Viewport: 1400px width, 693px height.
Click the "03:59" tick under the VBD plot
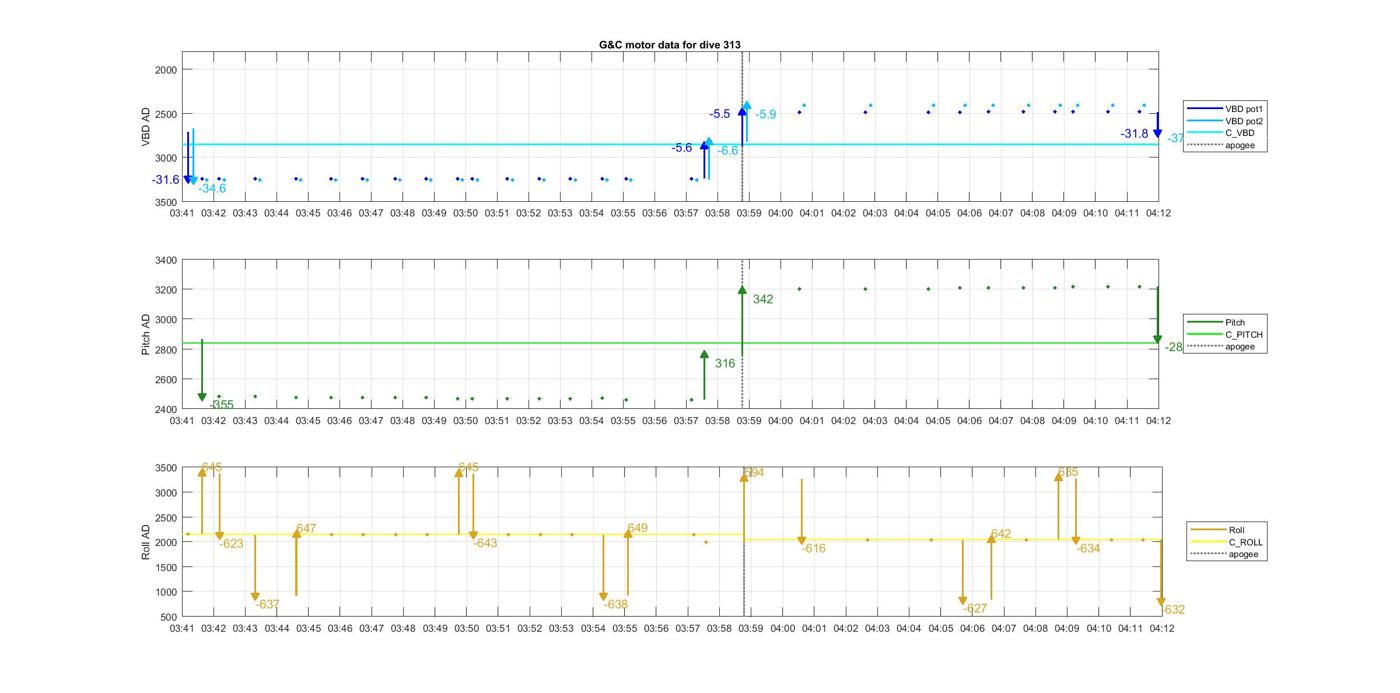click(x=749, y=213)
